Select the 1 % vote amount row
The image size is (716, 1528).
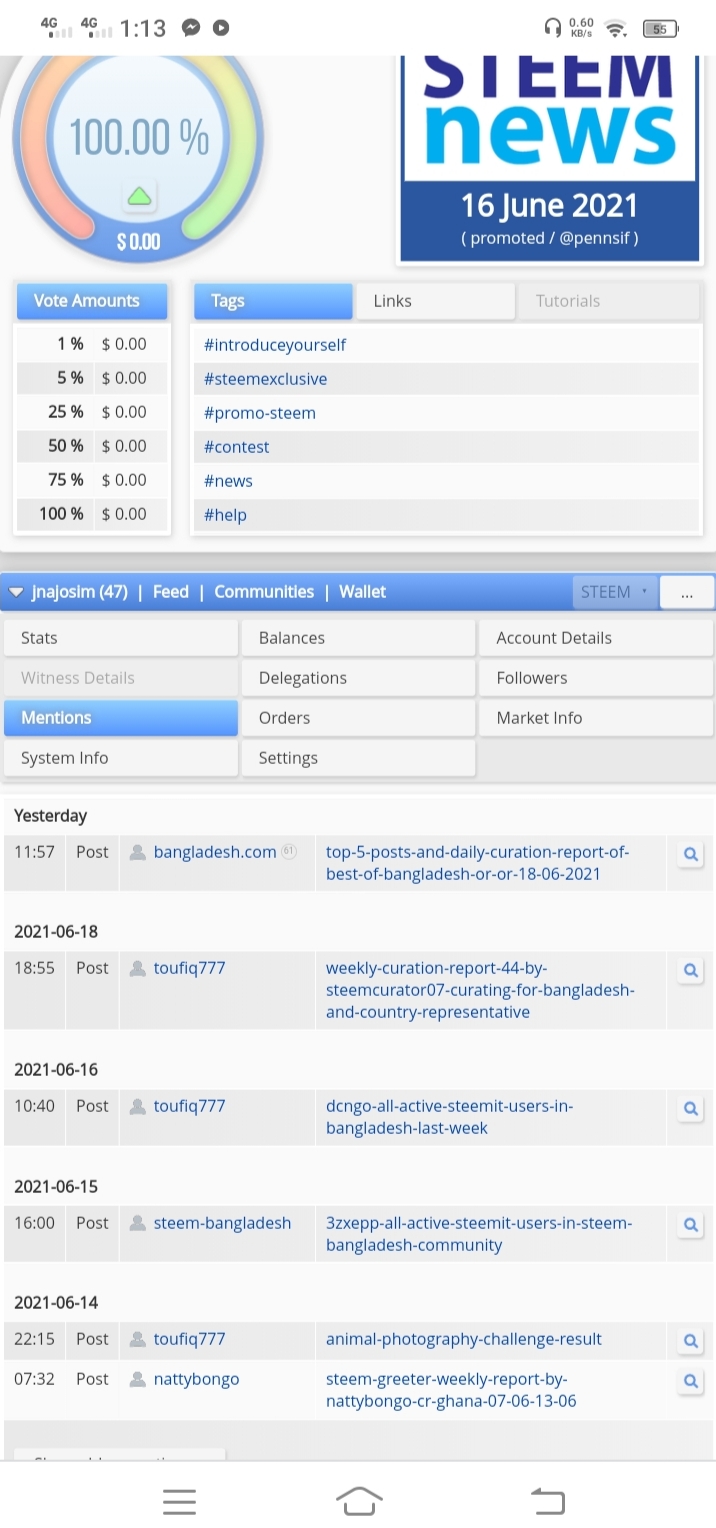tap(92, 344)
